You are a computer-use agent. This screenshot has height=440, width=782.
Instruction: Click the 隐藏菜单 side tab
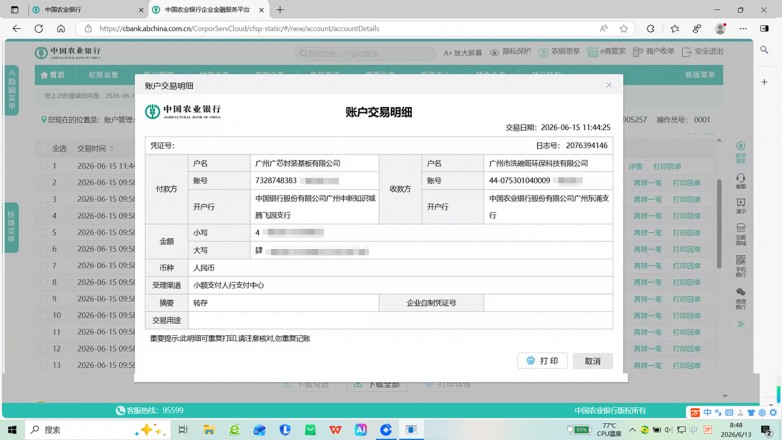tap(11, 90)
